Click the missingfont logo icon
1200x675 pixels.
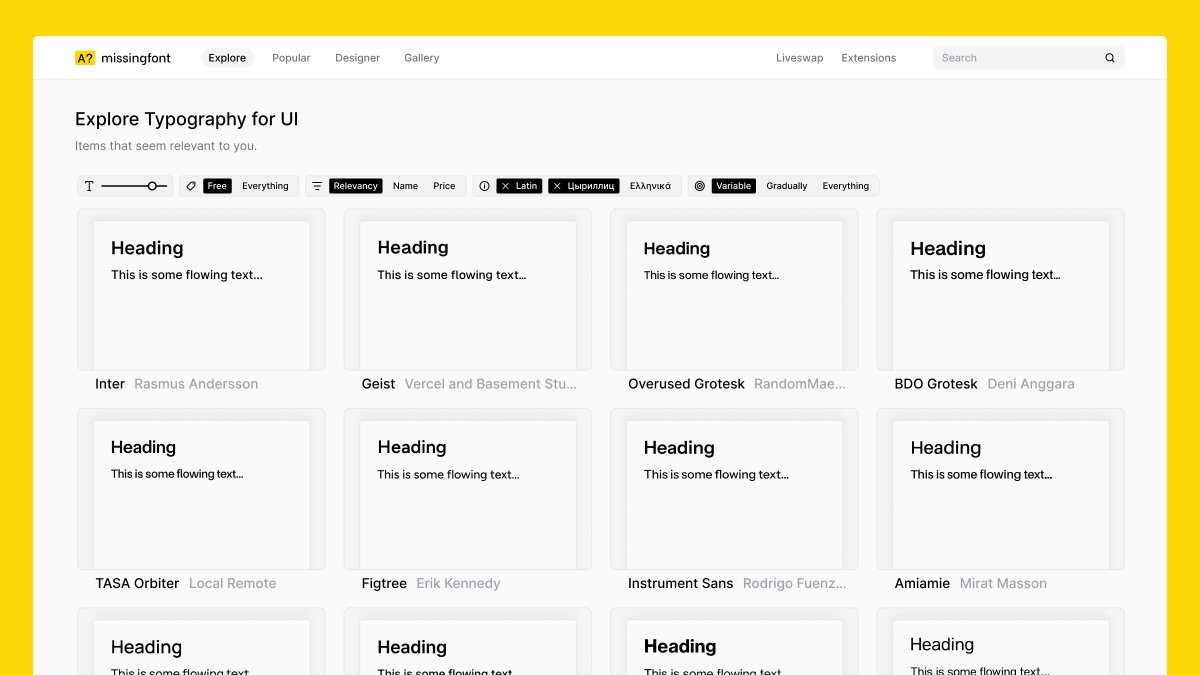pyautogui.click(x=85, y=58)
